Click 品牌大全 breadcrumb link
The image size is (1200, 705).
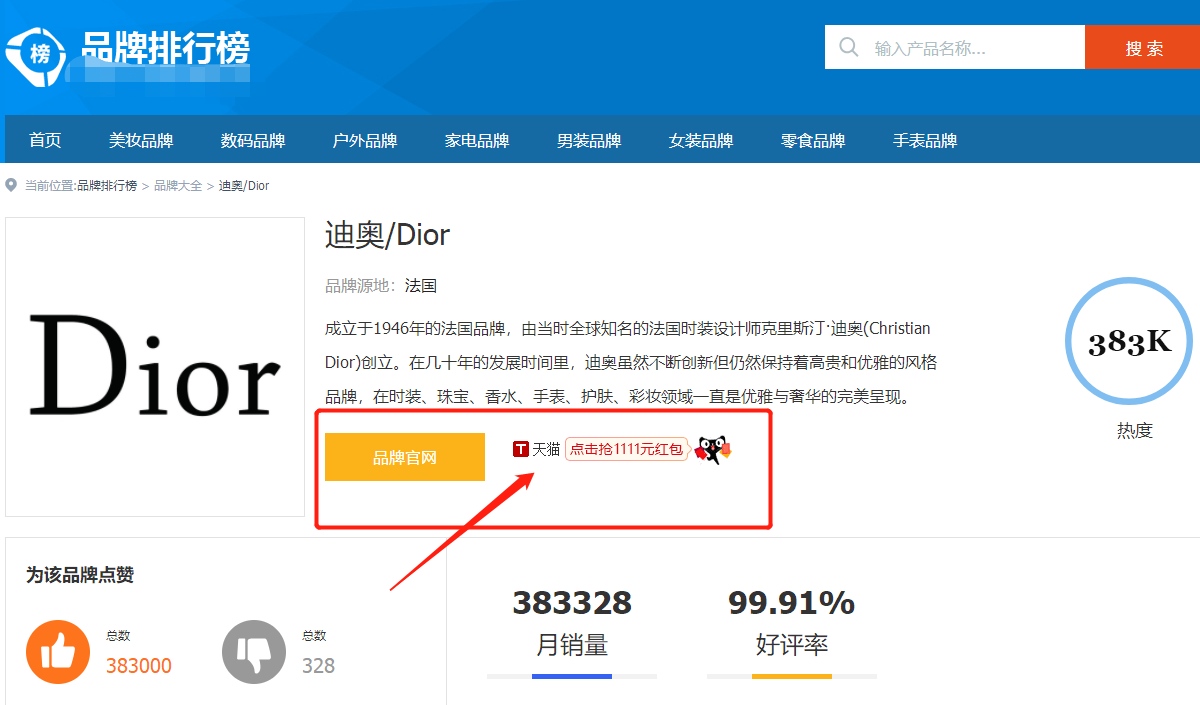[x=178, y=186]
